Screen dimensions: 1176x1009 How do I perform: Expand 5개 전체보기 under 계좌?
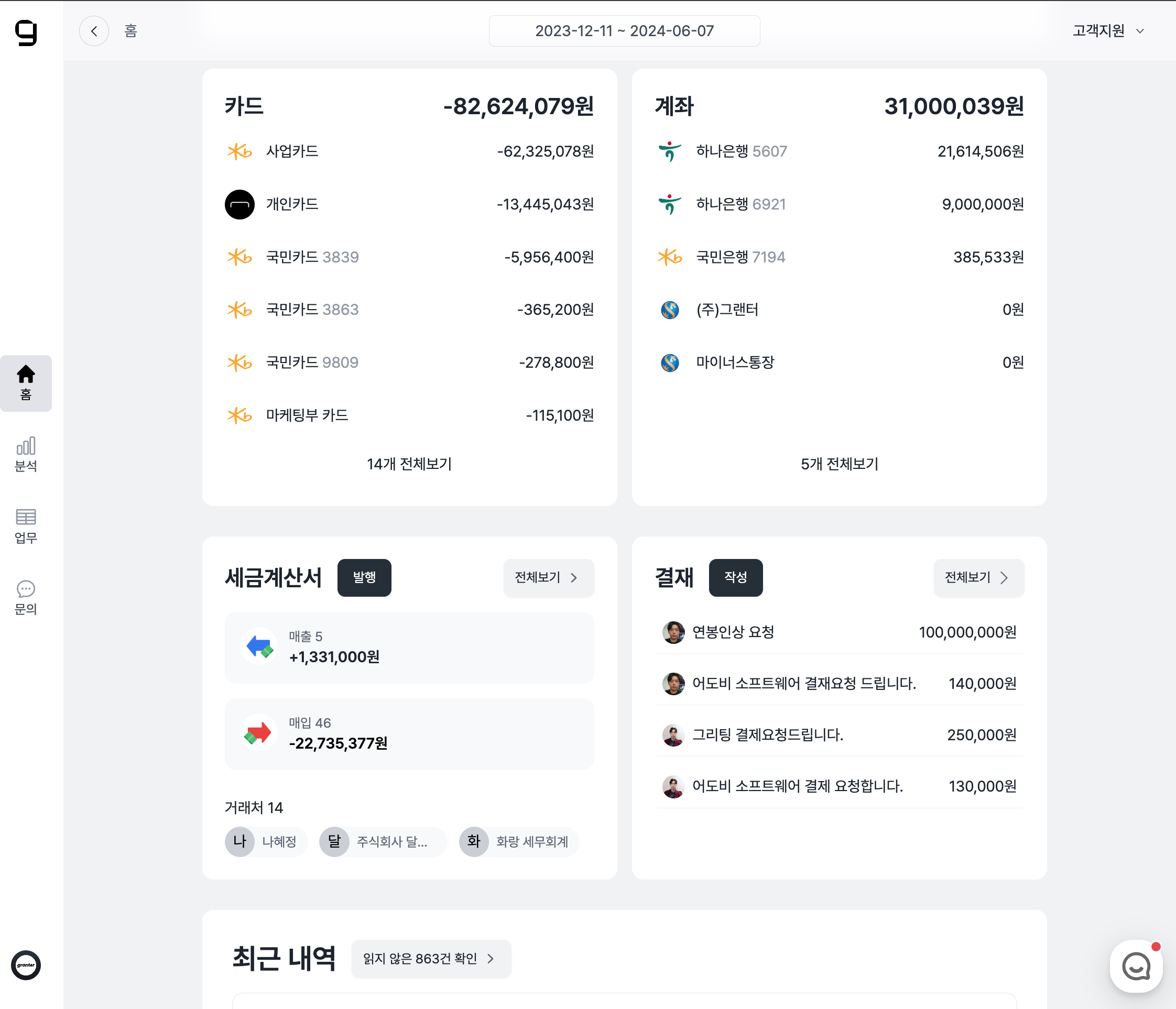[x=839, y=464]
